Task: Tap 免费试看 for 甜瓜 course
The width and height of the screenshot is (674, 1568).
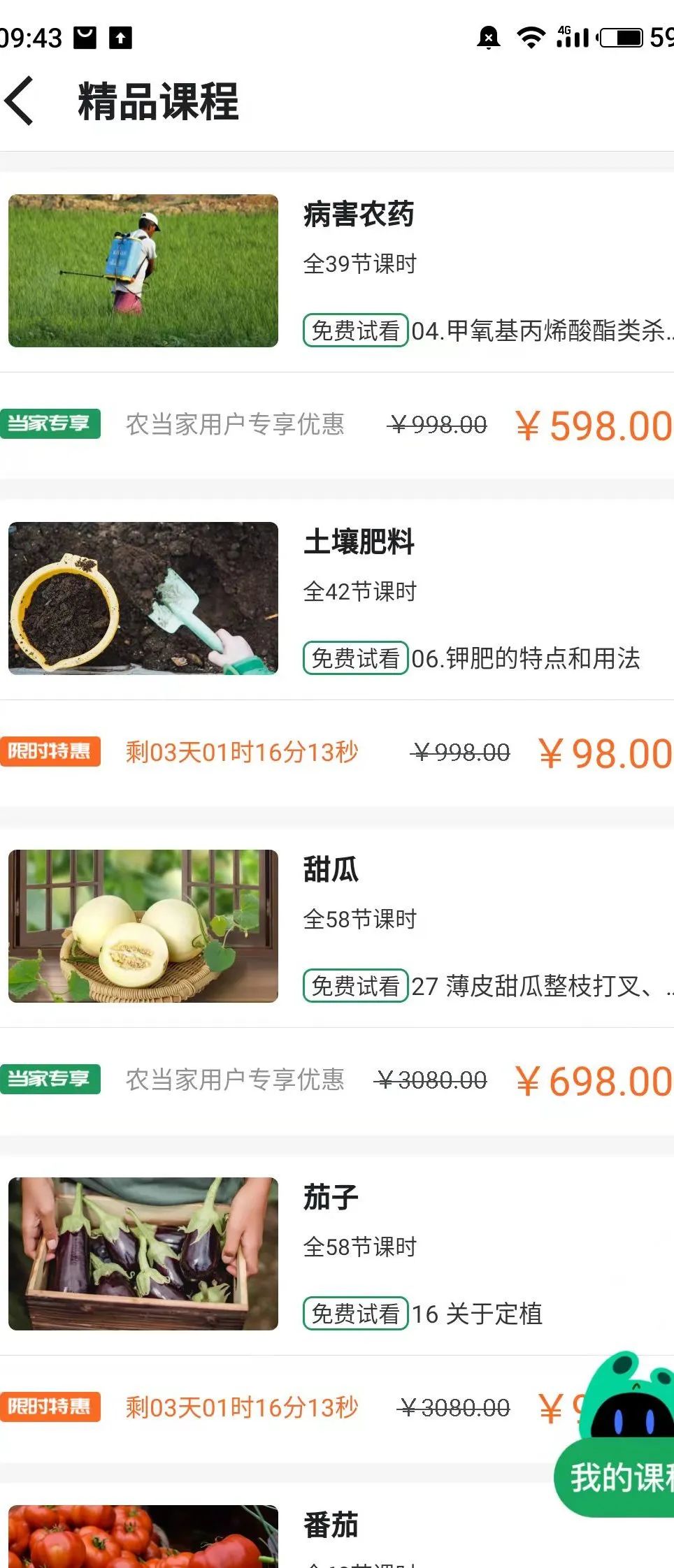Action: coord(355,986)
